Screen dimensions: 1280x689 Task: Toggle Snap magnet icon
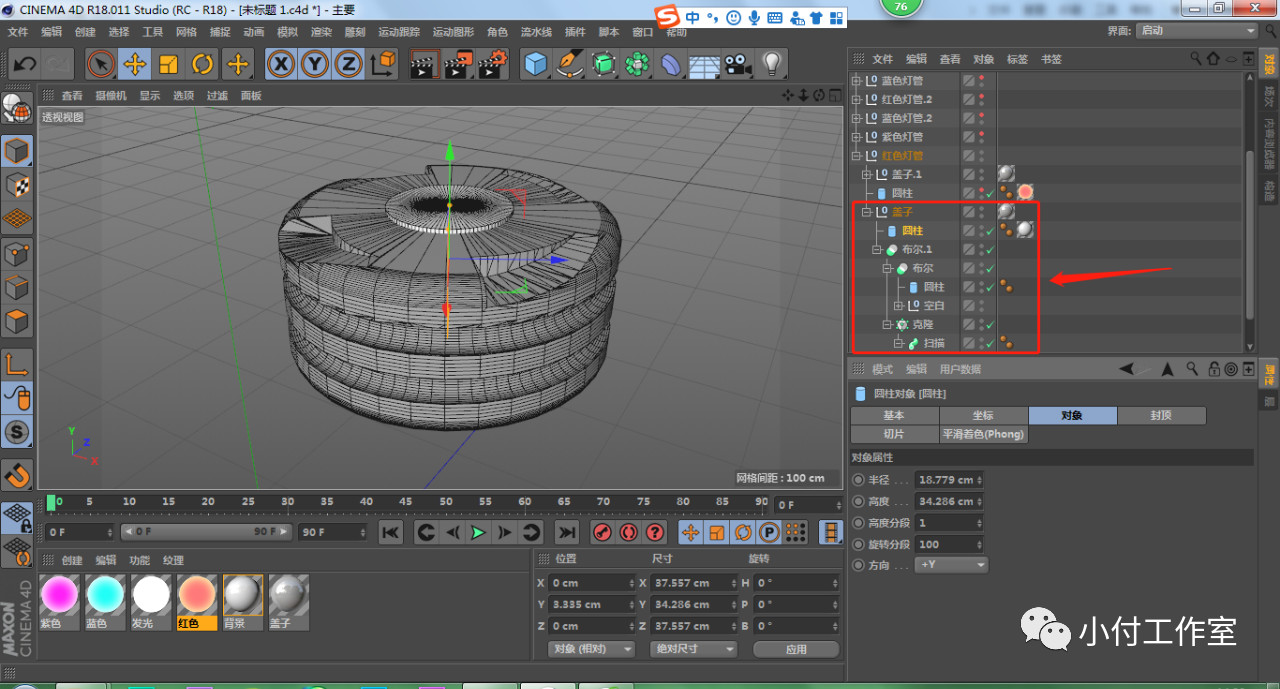pos(17,474)
